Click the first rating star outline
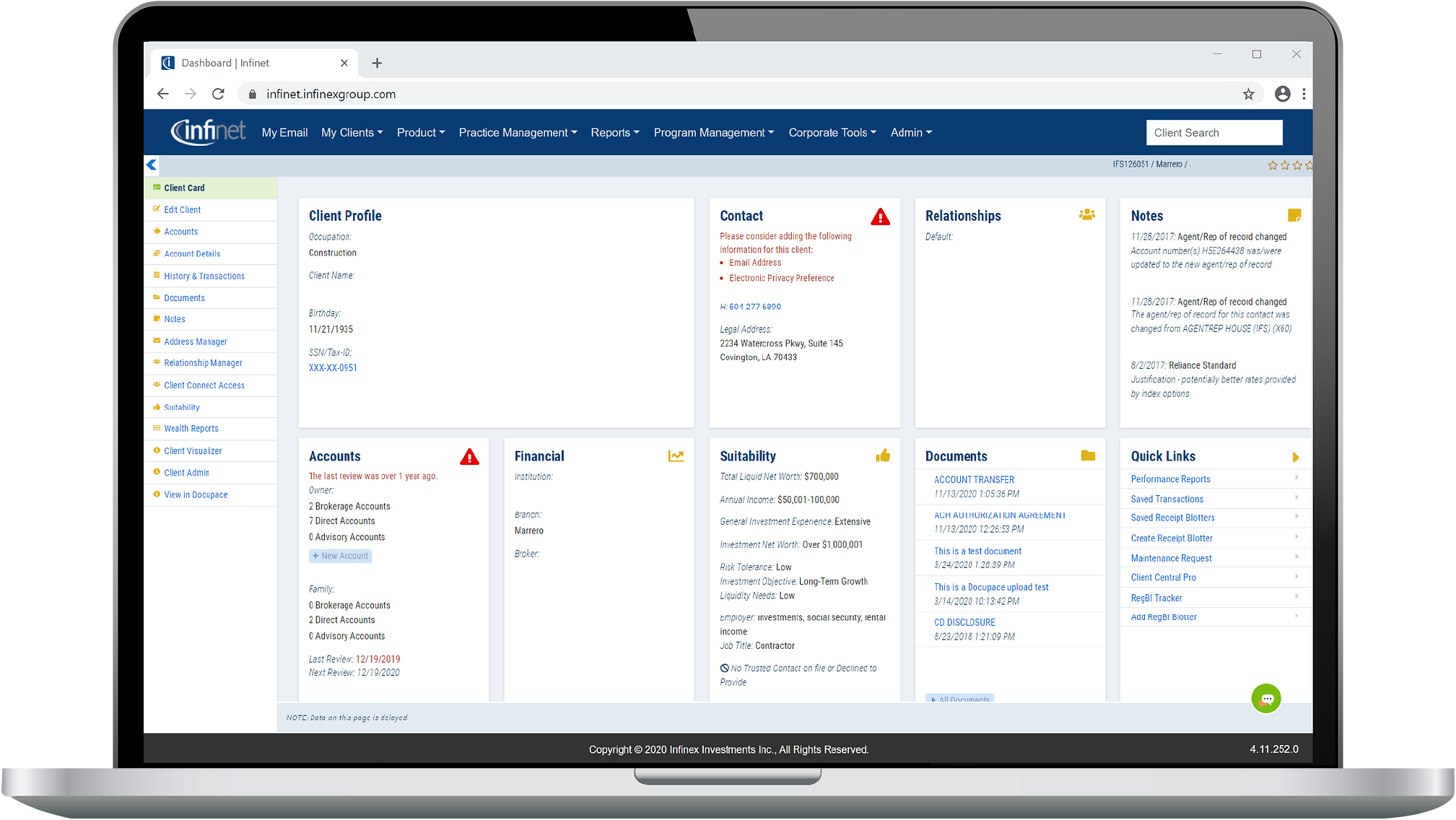Viewport: 1456px width, 820px height. click(1273, 165)
